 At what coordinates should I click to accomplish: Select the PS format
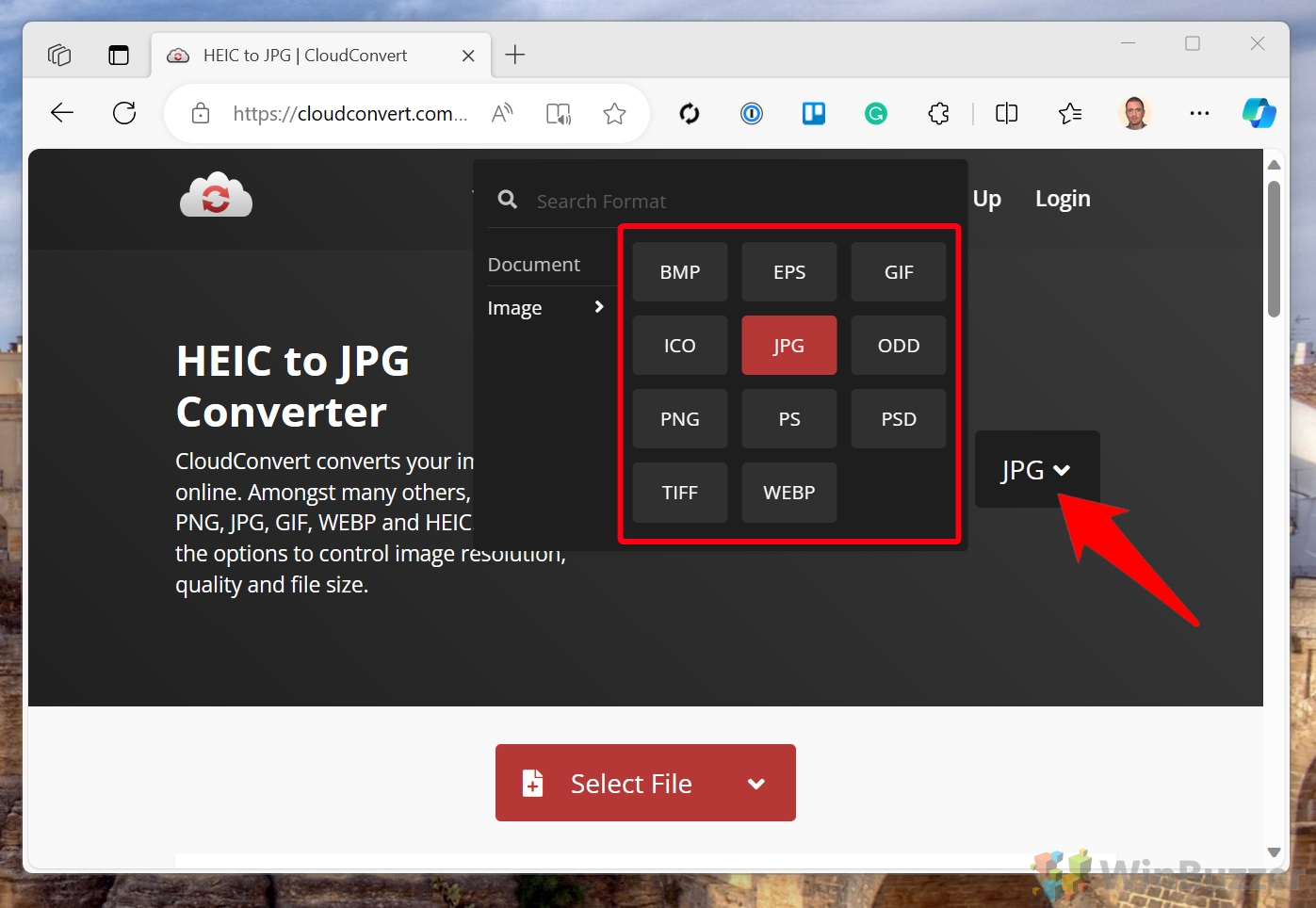point(789,419)
